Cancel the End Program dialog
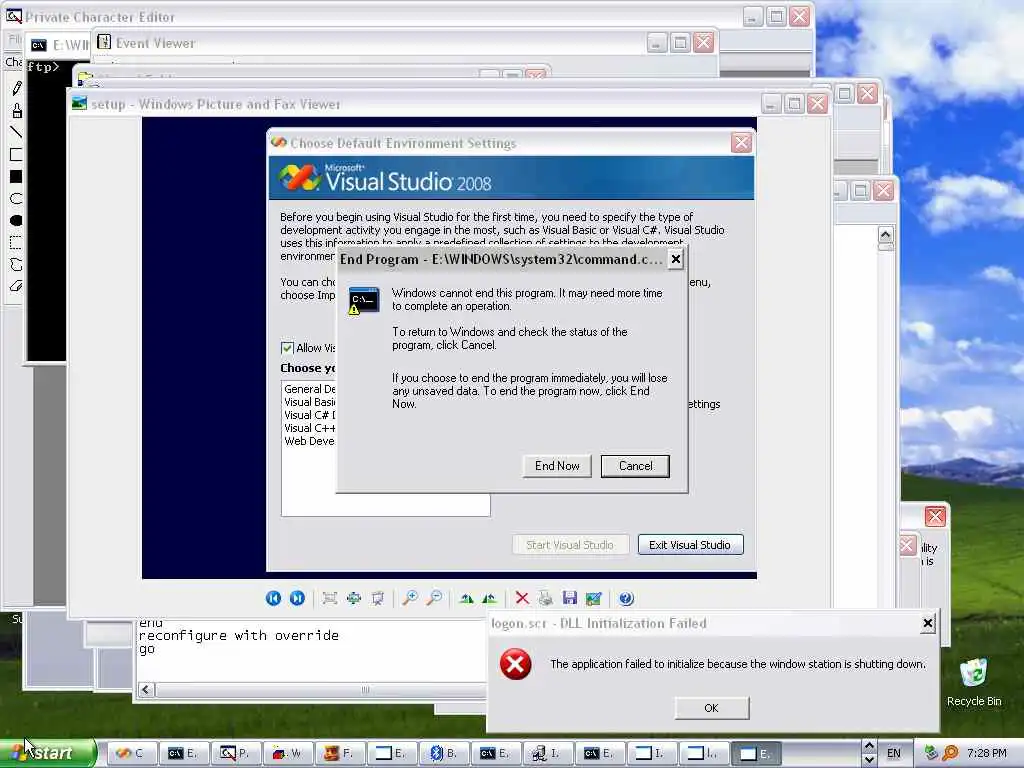 click(635, 466)
